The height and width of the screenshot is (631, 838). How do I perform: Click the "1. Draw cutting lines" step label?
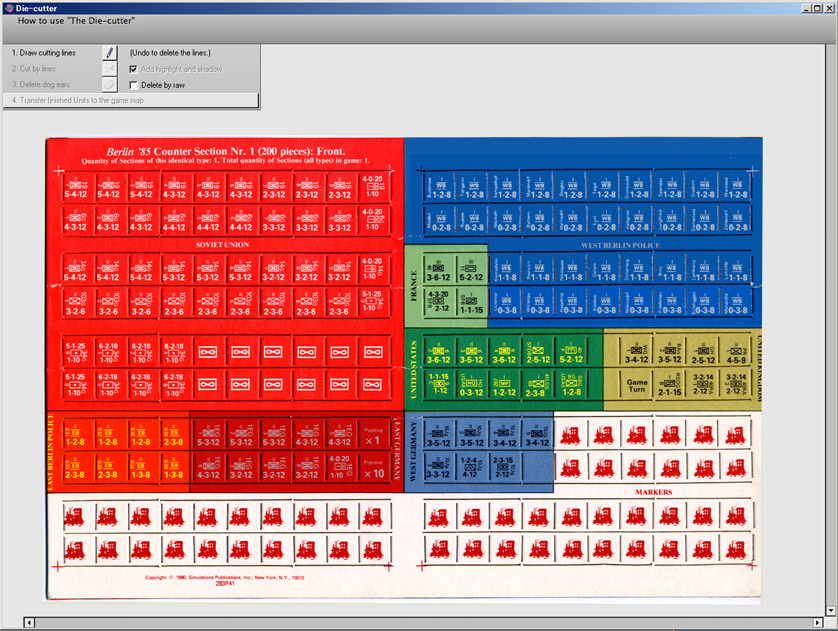tap(43, 53)
